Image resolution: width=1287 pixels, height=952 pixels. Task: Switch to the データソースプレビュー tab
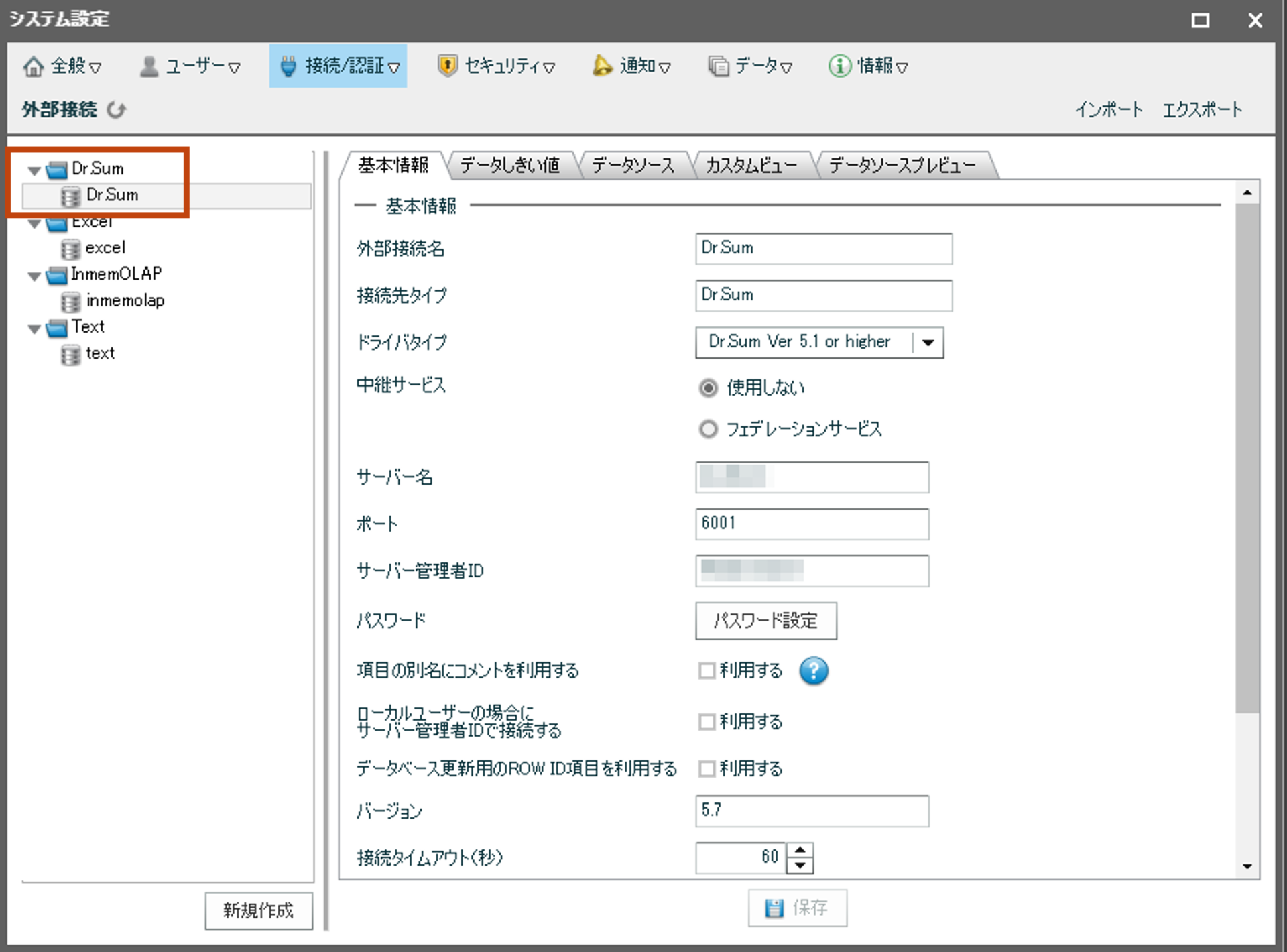[903, 165]
